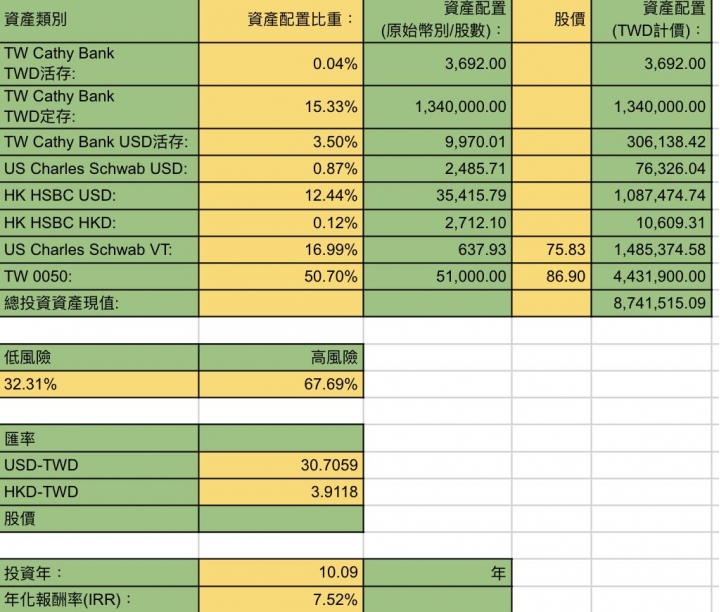Select the 年 unit cell

pyautogui.click(x=438, y=573)
